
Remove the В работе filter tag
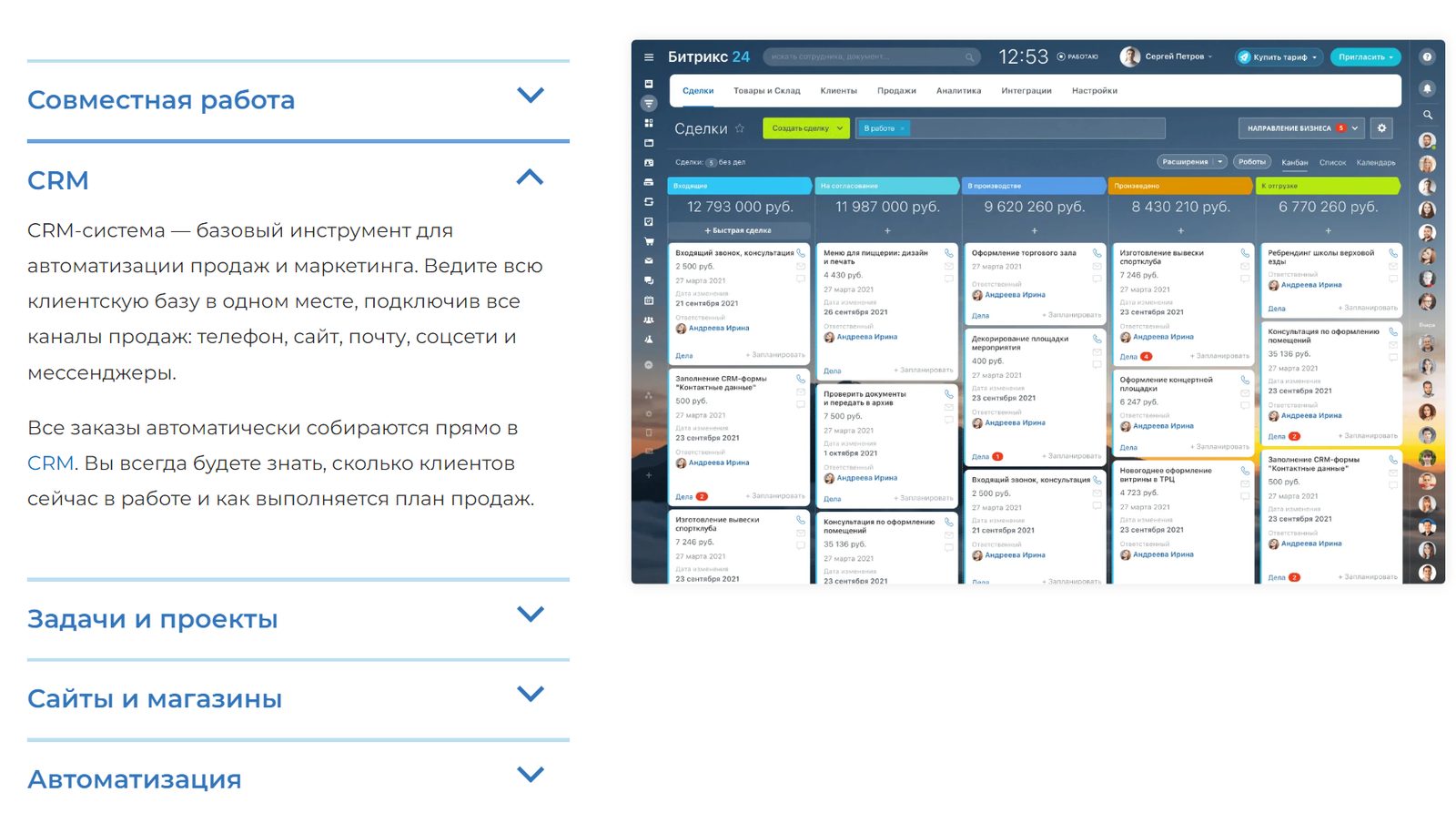[902, 128]
